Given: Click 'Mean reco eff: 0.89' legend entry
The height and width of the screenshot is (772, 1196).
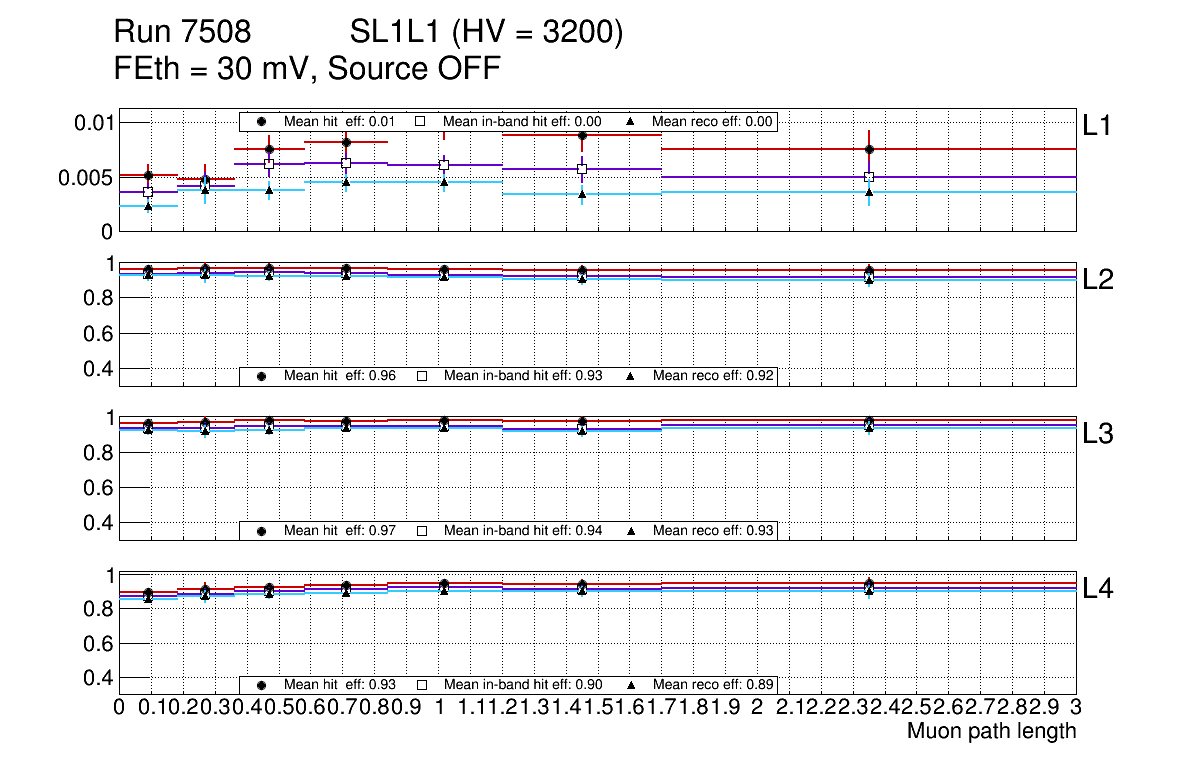Looking at the screenshot, I should pyautogui.click(x=712, y=685).
